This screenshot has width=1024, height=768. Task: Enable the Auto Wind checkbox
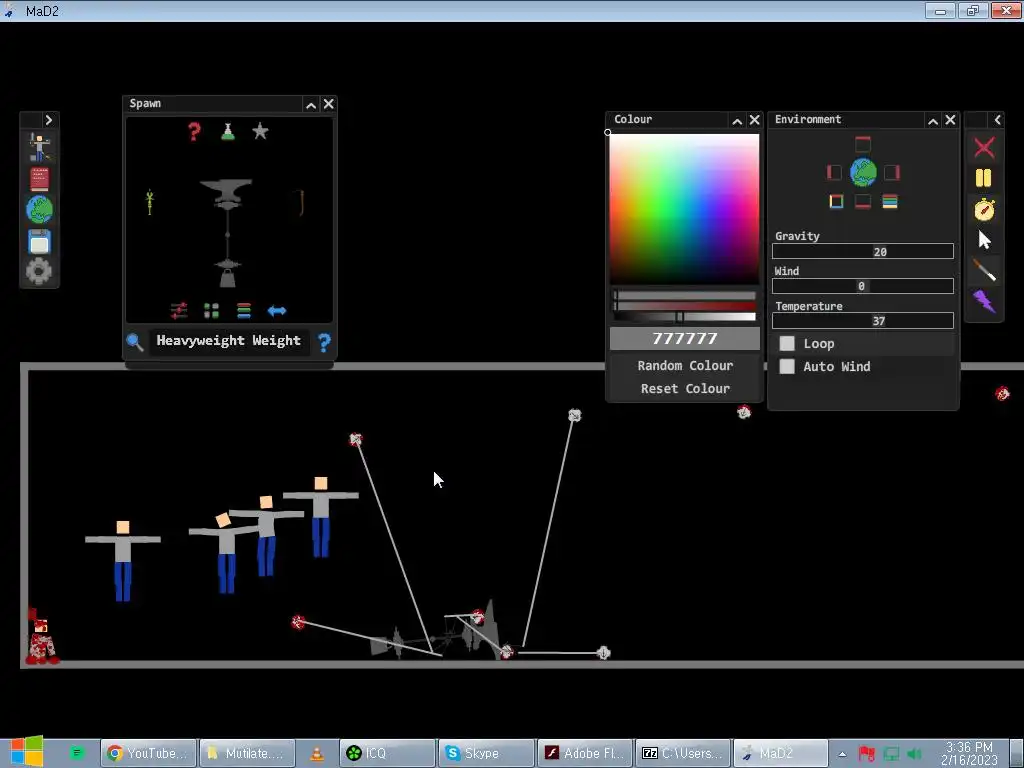[x=787, y=366]
